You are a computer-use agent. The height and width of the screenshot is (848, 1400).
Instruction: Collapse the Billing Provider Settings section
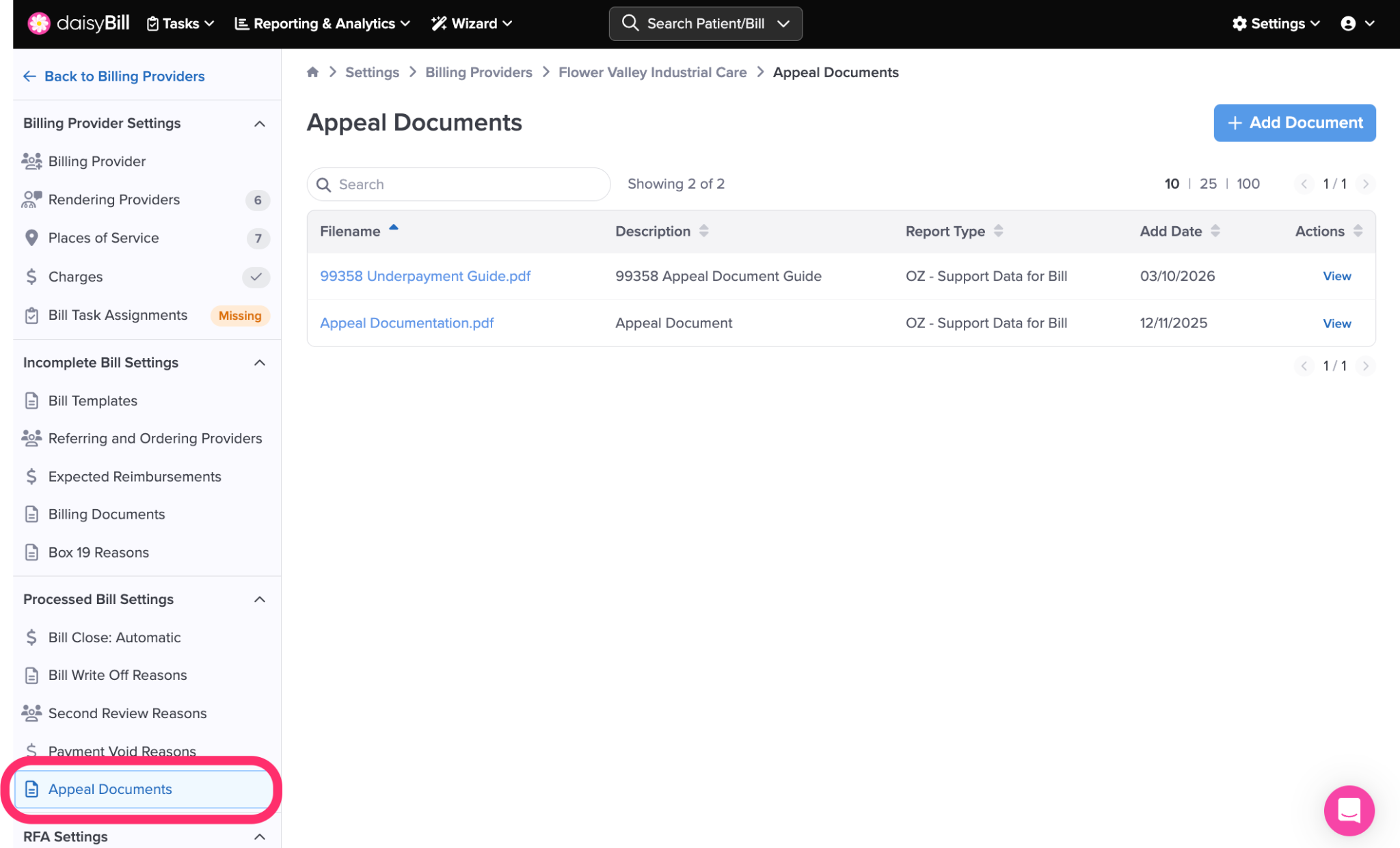(x=259, y=124)
